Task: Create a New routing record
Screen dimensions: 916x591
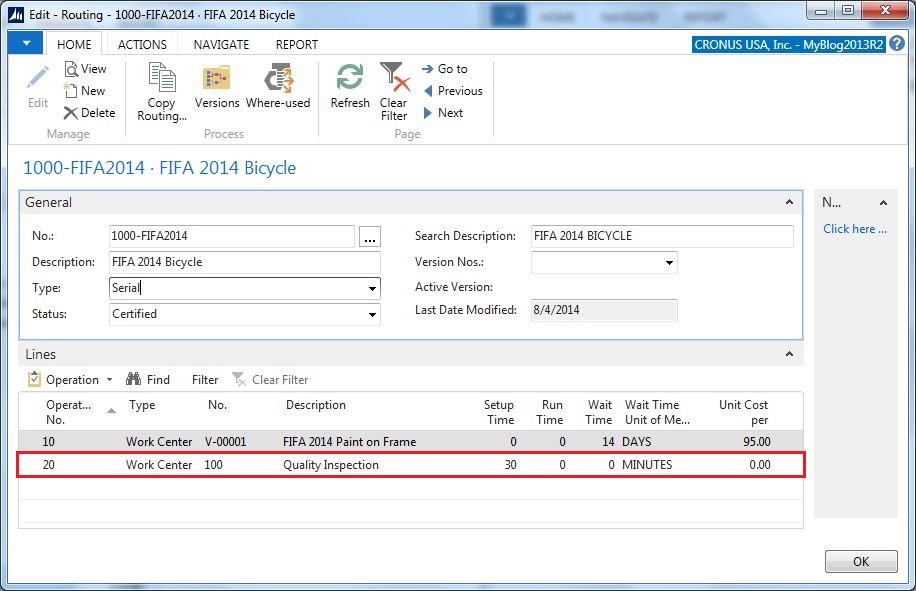Action: pyautogui.click(x=85, y=91)
